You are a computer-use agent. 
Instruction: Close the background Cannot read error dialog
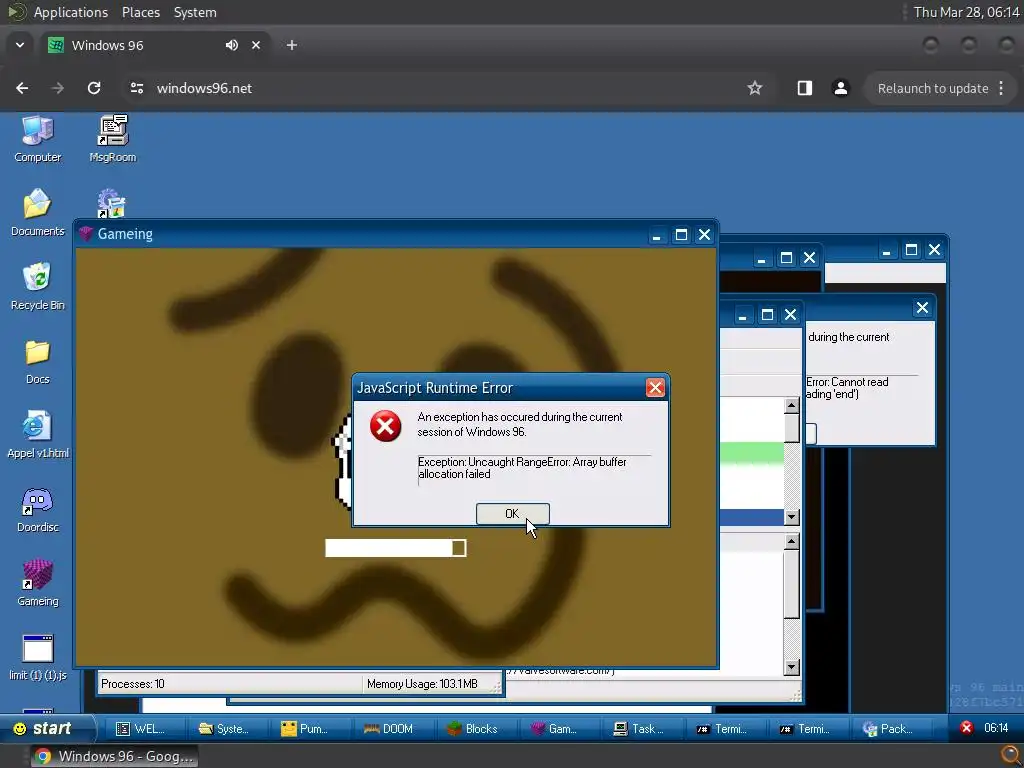click(922, 308)
